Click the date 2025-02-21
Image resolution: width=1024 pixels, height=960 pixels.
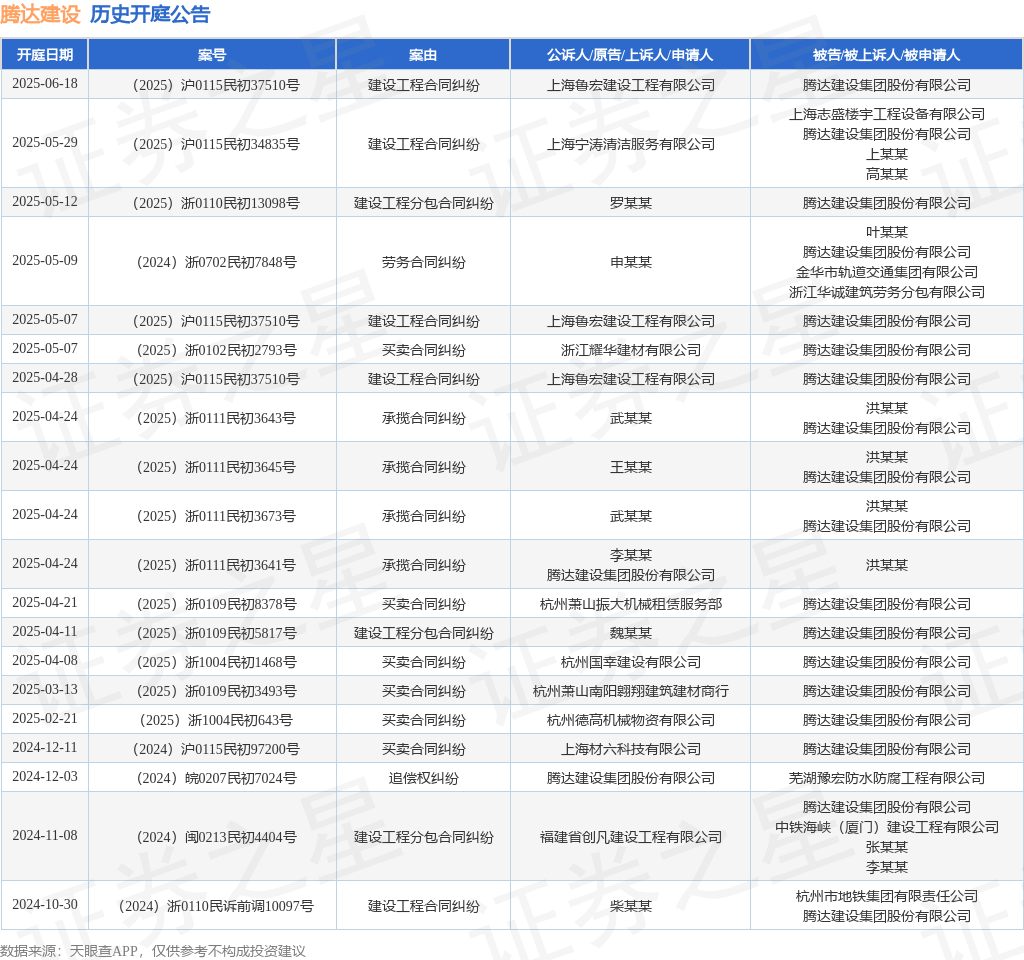44,718
